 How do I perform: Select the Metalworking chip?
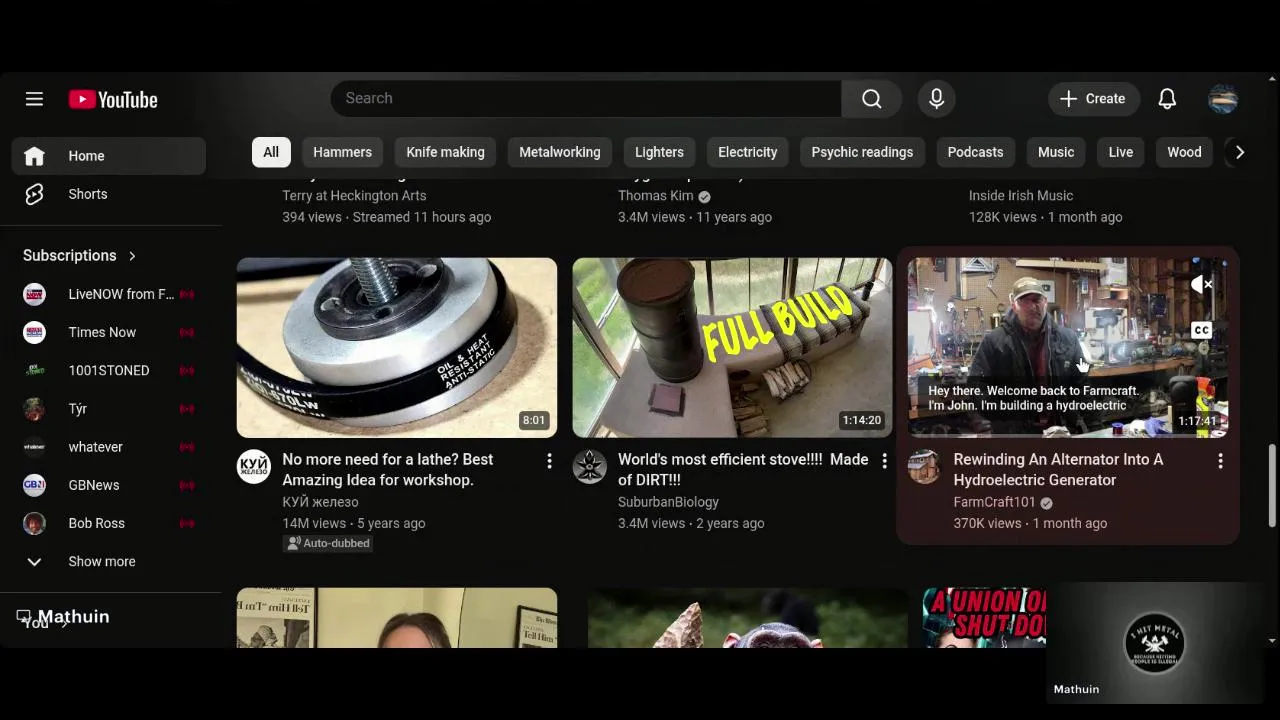click(560, 152)
